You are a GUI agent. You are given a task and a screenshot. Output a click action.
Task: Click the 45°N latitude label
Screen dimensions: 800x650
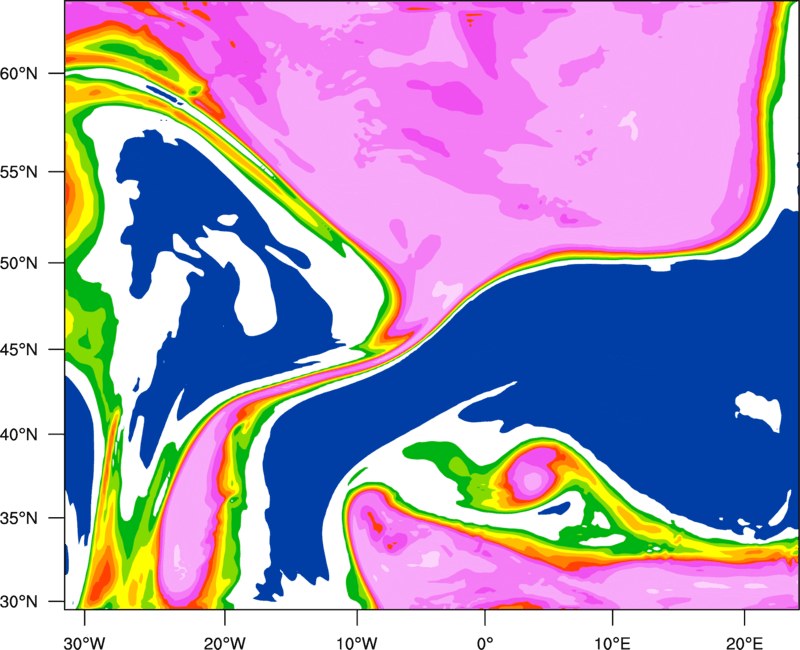click(x=19, y=350)
